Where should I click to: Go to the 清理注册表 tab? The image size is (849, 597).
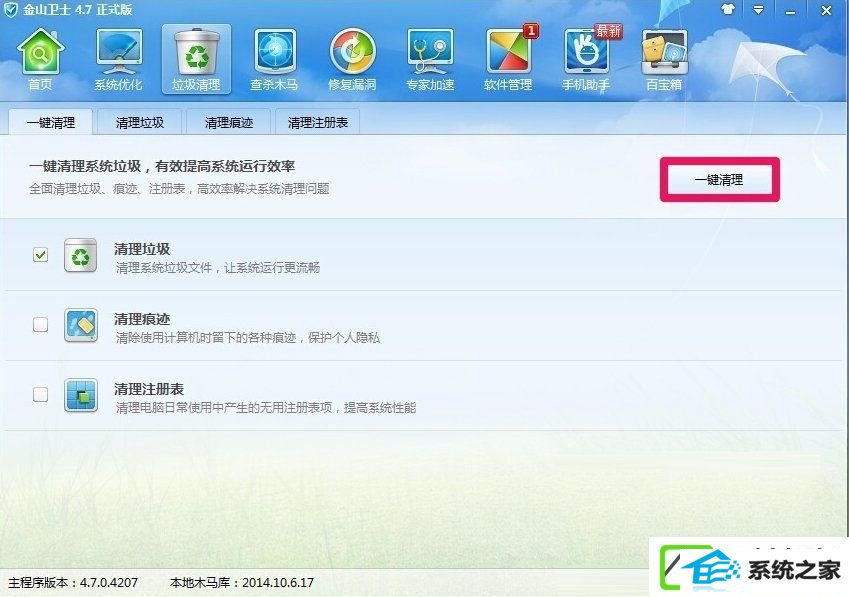318,122
